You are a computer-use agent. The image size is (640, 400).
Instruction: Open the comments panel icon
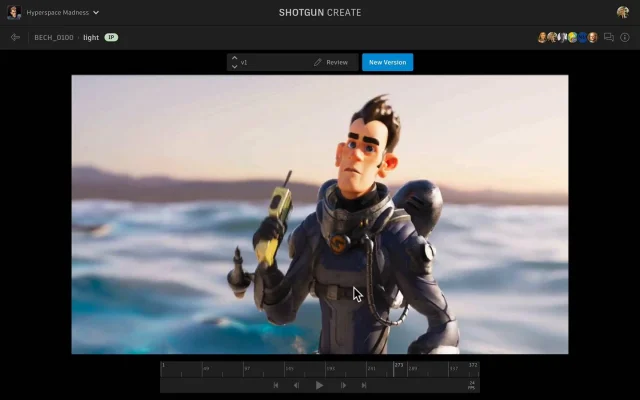pos(609,38)
